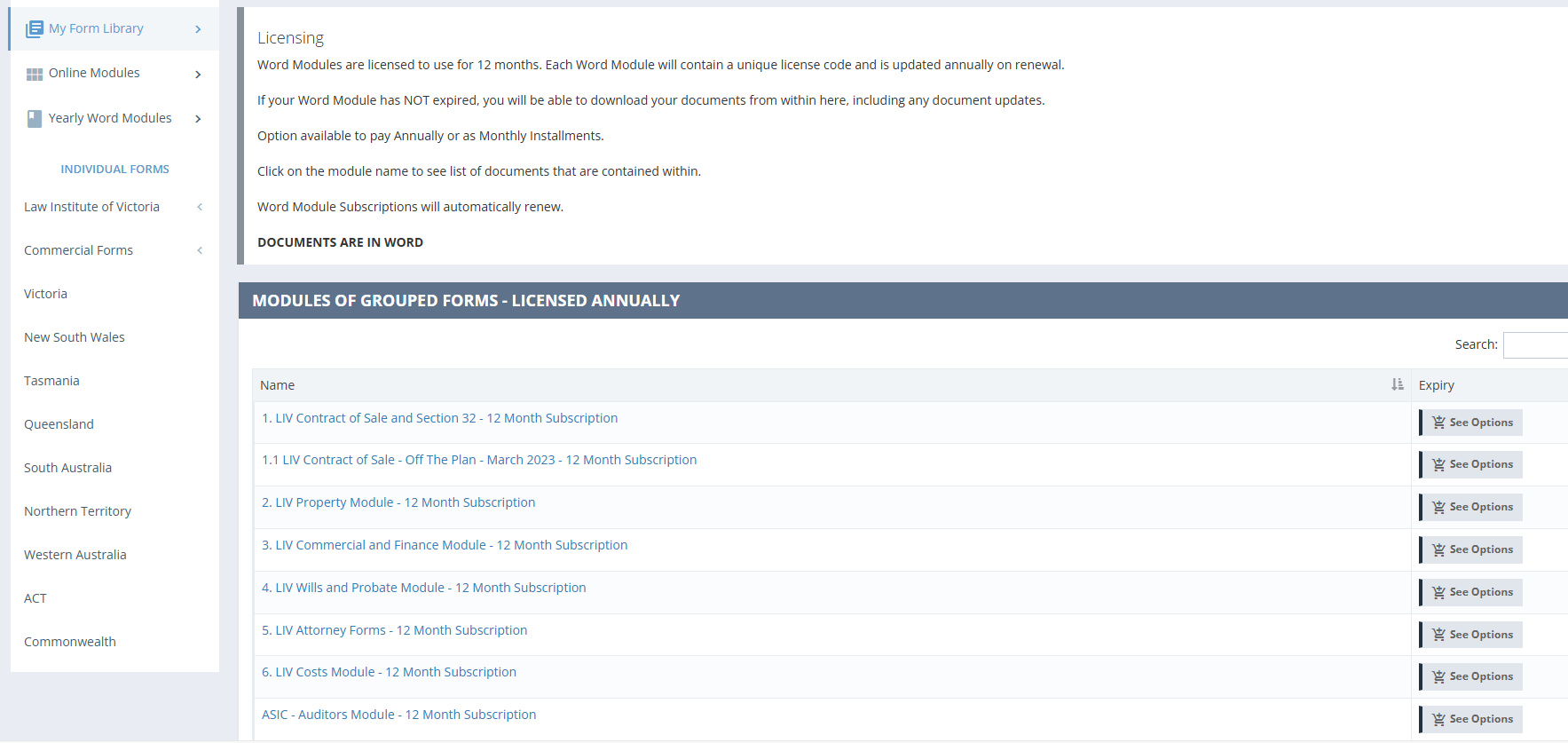Viewport: 1568px width, 743px height.
Task: Click the Licensing heading text
Action: point(290,38)
